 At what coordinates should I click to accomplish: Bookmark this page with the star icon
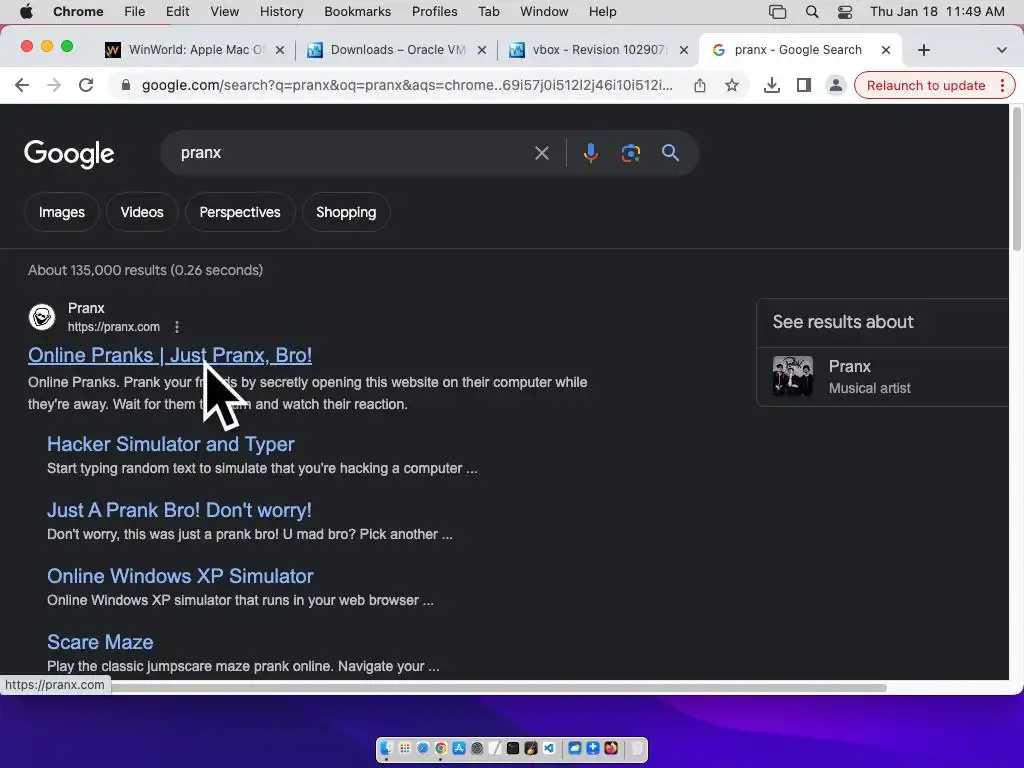pyautogui.click(x=731, y=85)
